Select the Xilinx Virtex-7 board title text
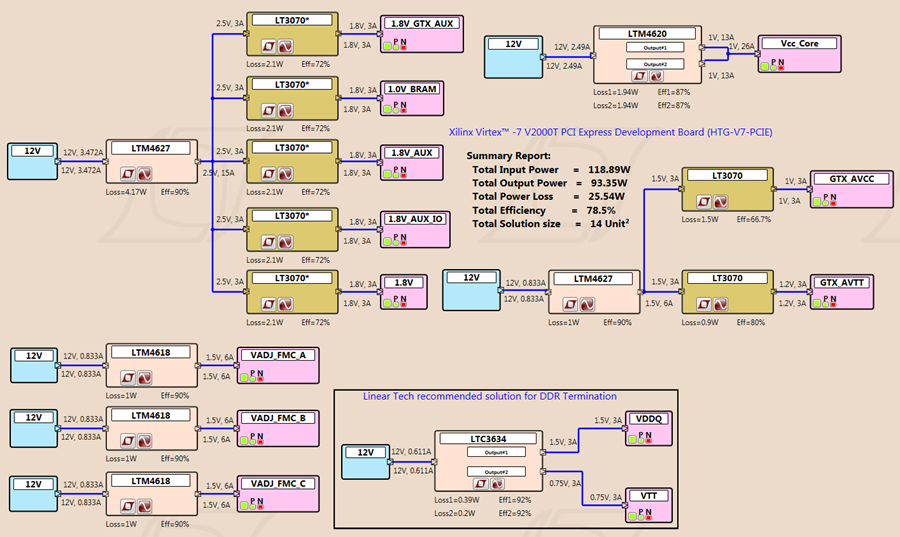 click(610, 132)
